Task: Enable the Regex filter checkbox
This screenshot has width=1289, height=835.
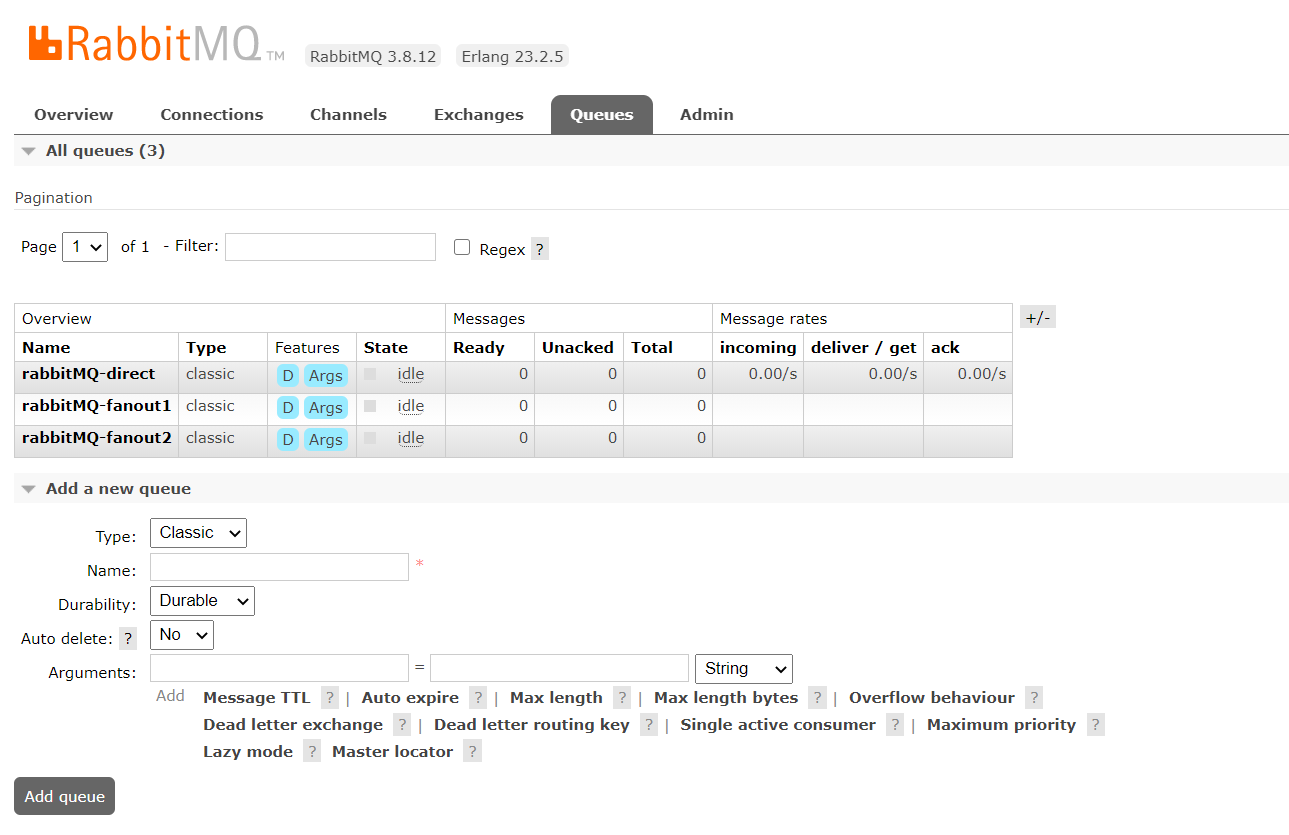Action: (x=462, y=247)
